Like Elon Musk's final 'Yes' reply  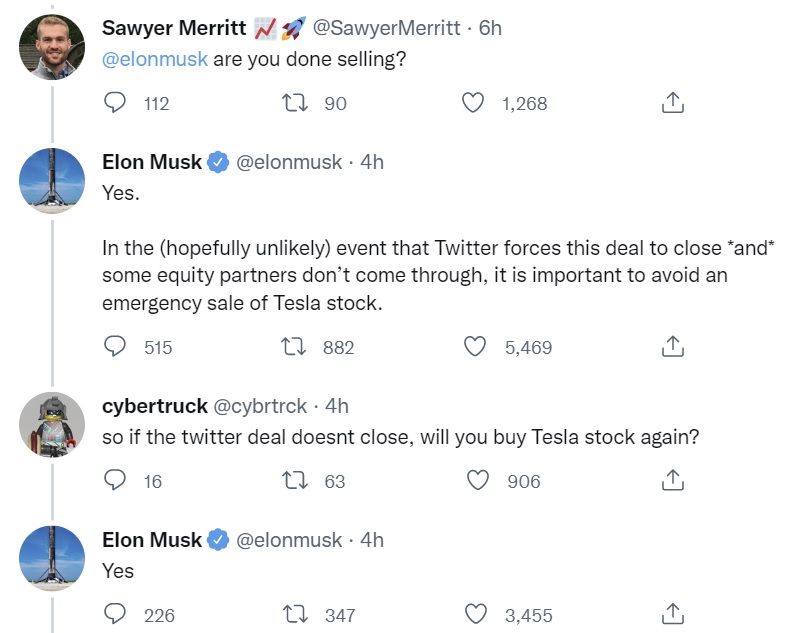[476, 615]
